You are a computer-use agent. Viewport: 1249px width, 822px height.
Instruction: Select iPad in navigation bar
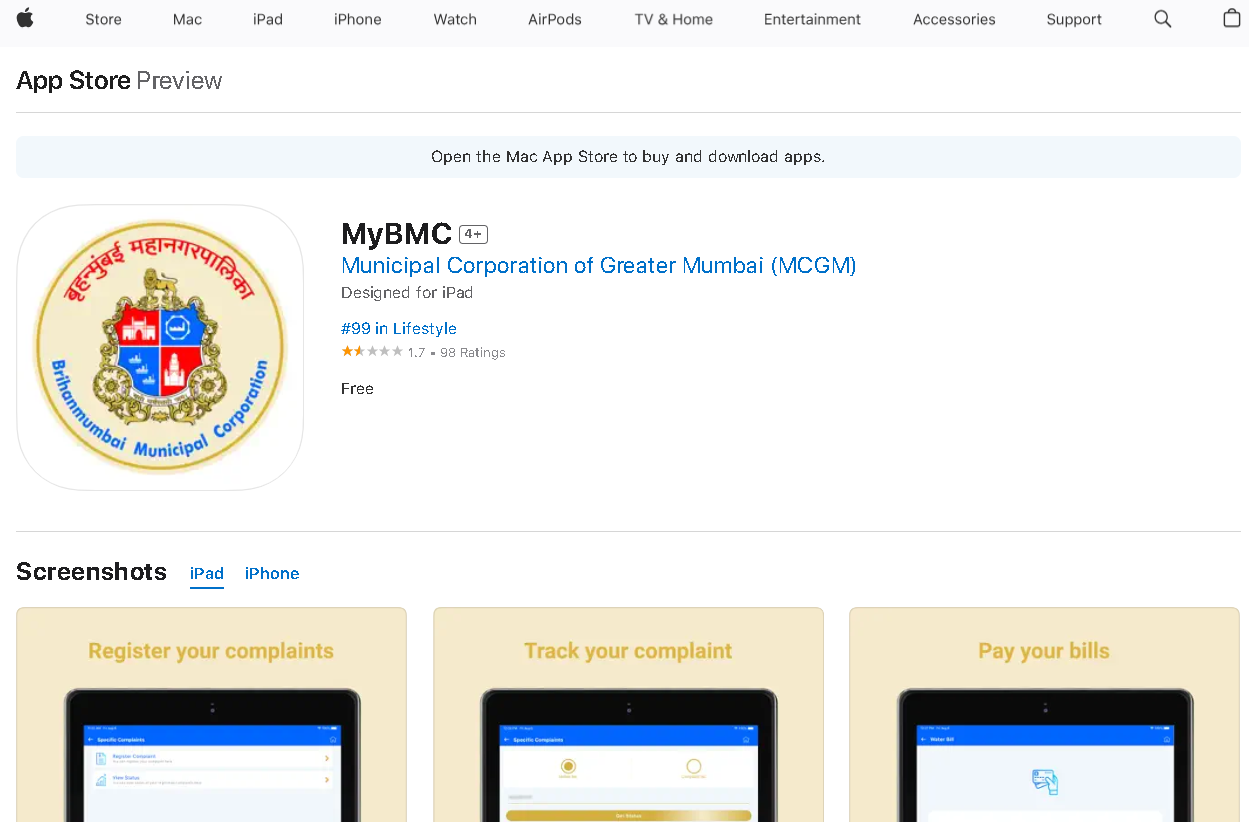click(x=268, y=19)
